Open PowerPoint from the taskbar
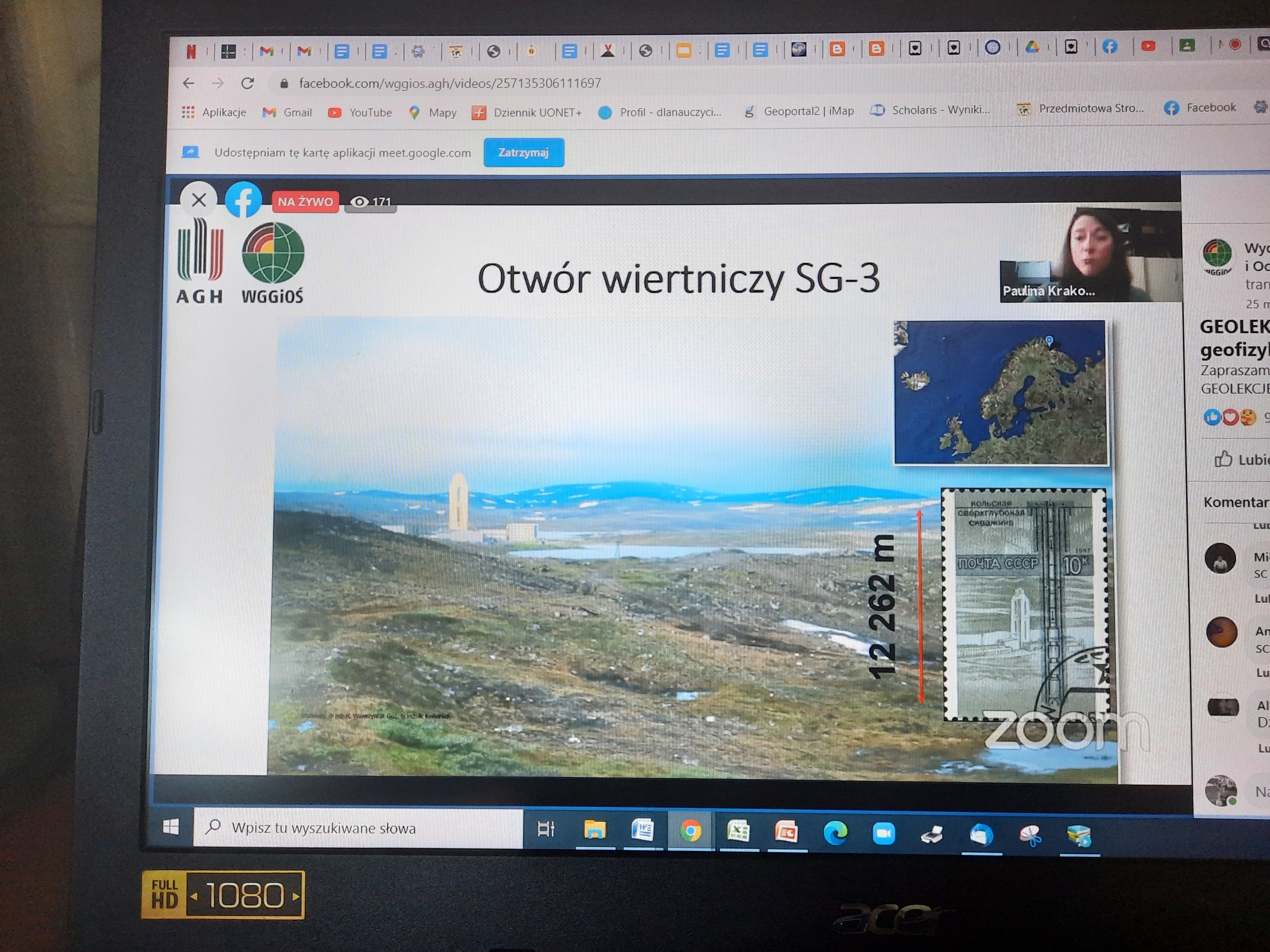Screen dimensions: 1270x952 [786, 832]
